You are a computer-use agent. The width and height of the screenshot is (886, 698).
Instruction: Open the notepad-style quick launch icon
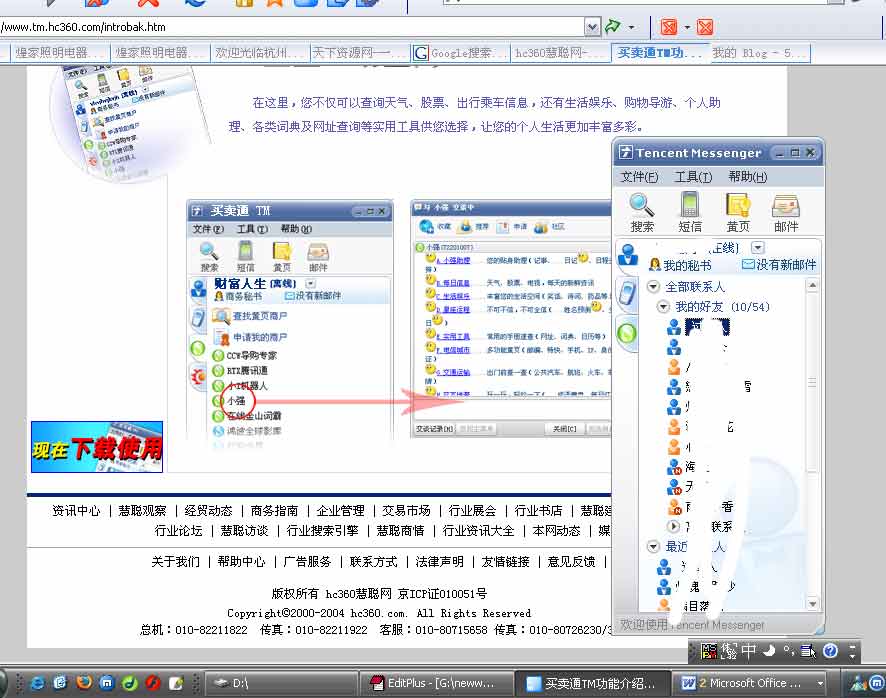point(176,683)
